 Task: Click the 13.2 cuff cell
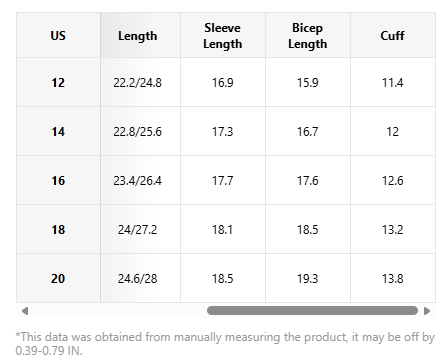click(x=393, y=229)
